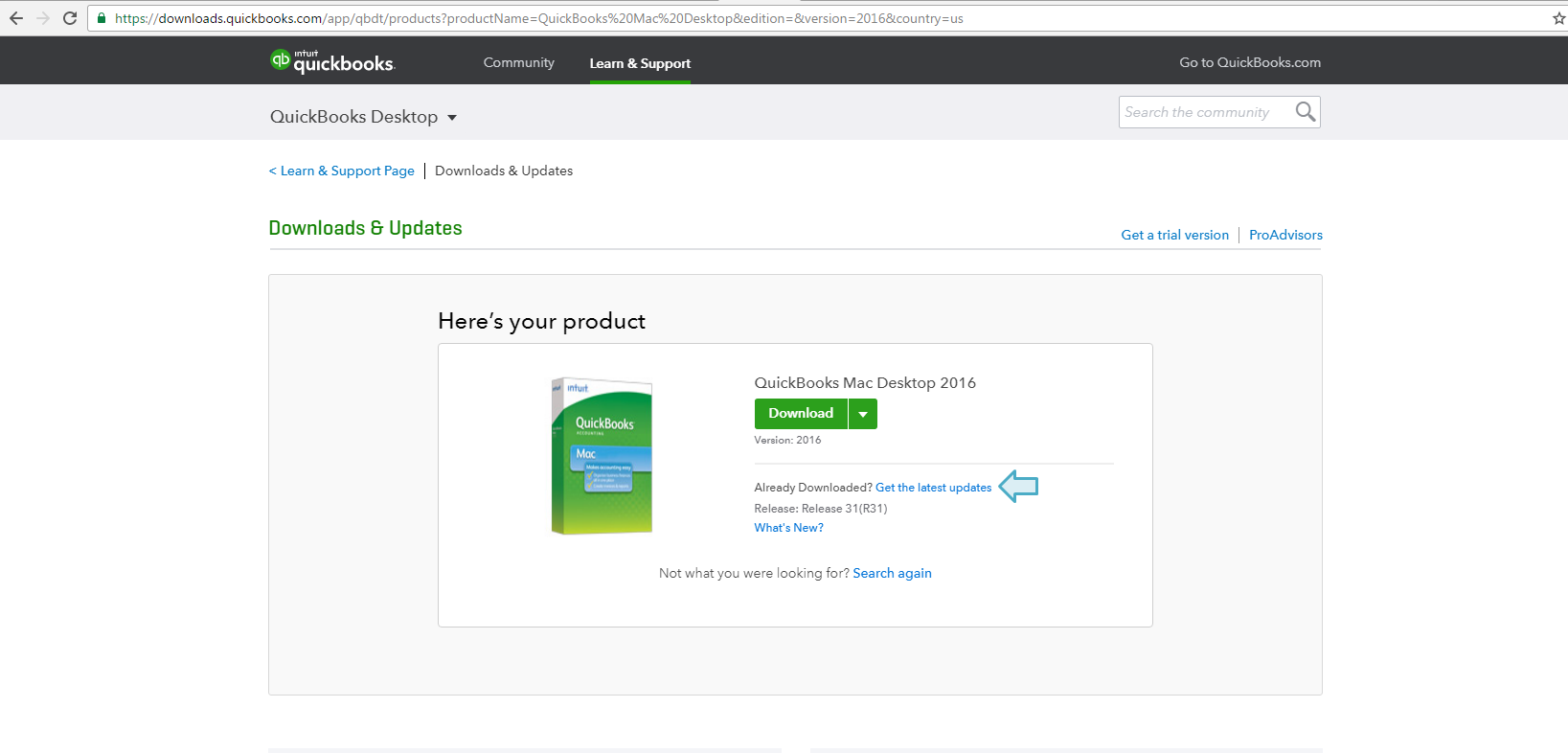Reload the page with refresh icon
Screen dimensions: 1568x753
(x=70, y=18)
